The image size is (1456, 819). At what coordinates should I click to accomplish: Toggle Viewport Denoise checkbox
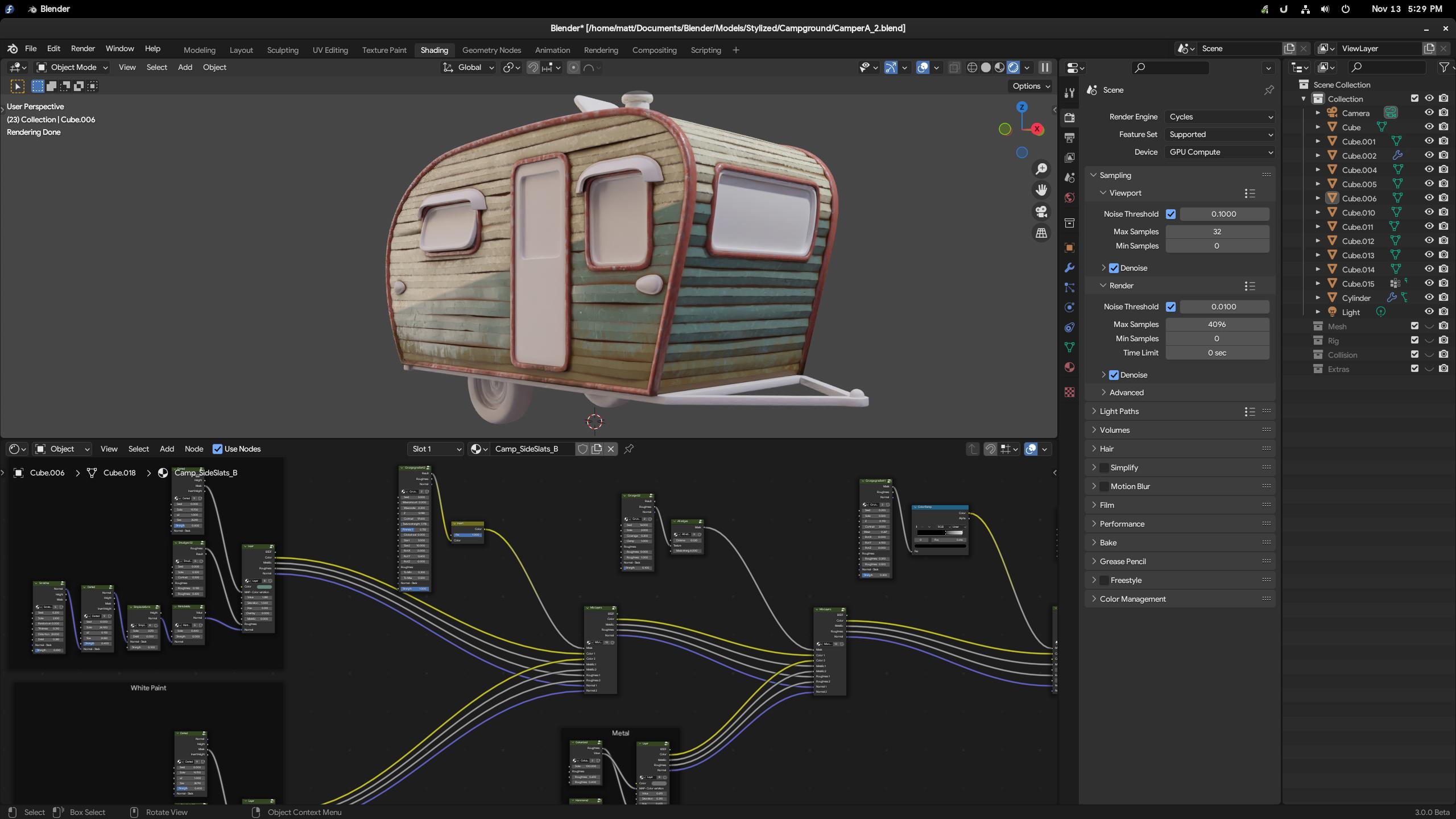point(1114,268)
